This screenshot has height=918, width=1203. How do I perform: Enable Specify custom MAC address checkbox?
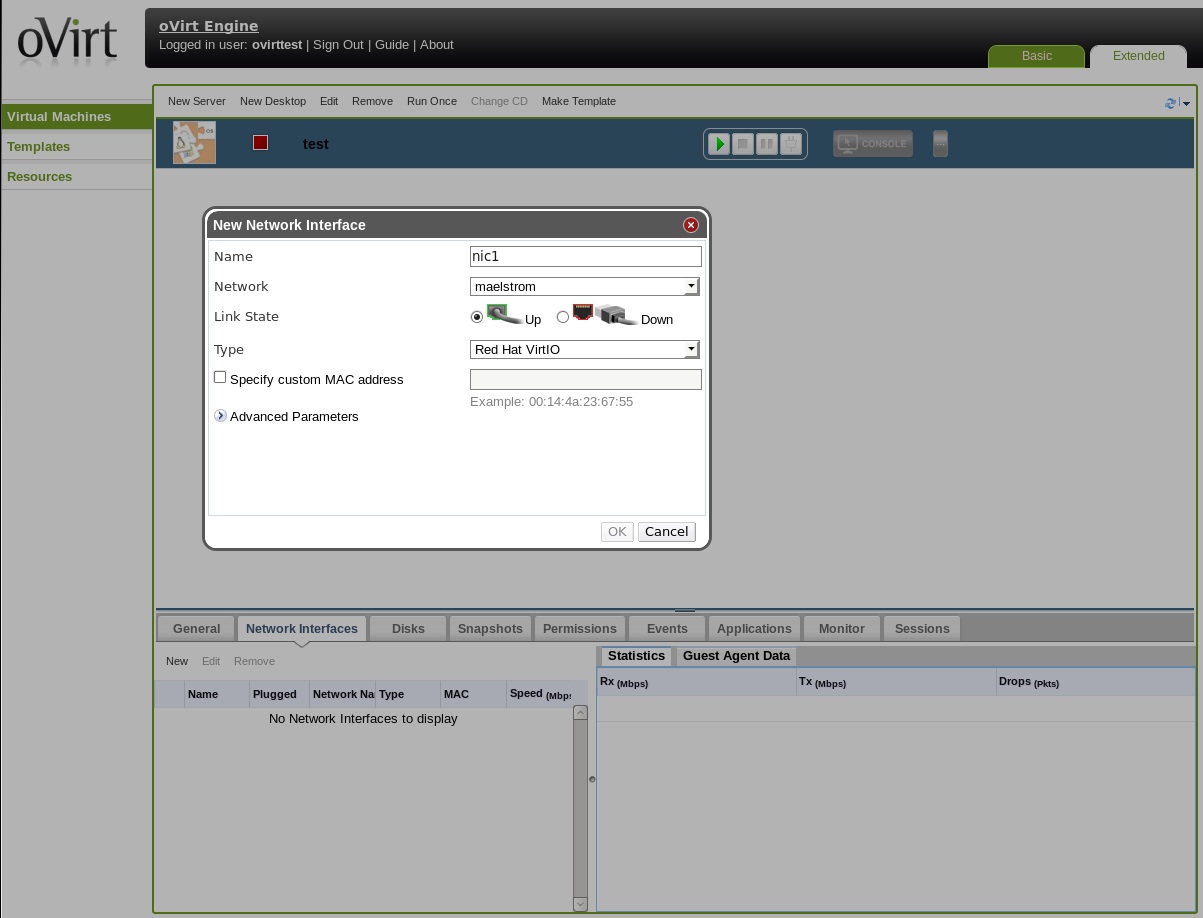(x=220, y=377)
